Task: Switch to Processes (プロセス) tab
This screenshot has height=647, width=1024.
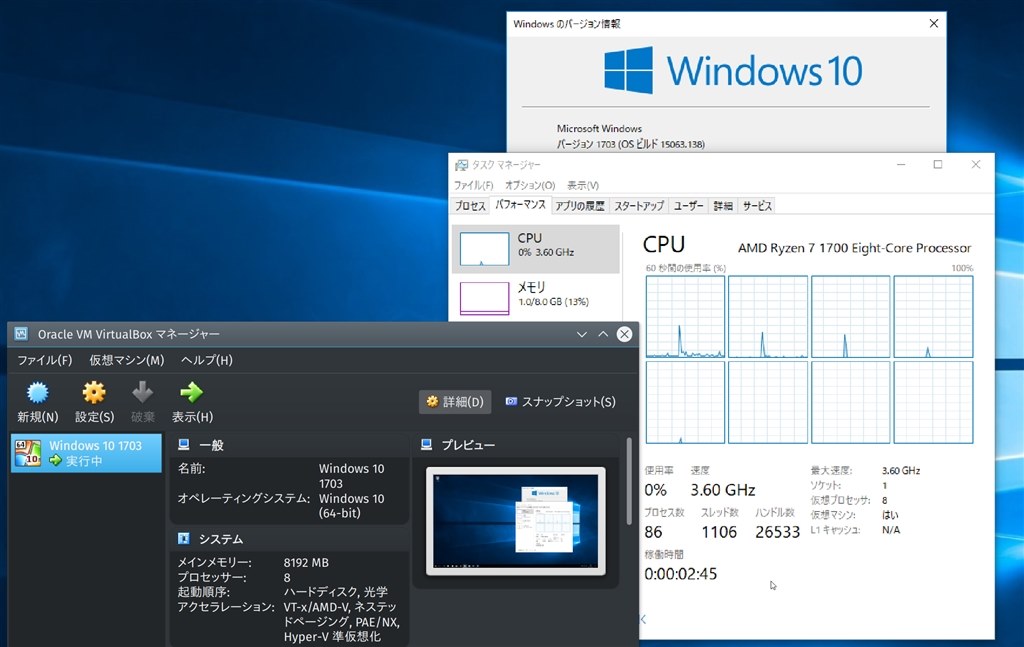Action: (470, 206)
